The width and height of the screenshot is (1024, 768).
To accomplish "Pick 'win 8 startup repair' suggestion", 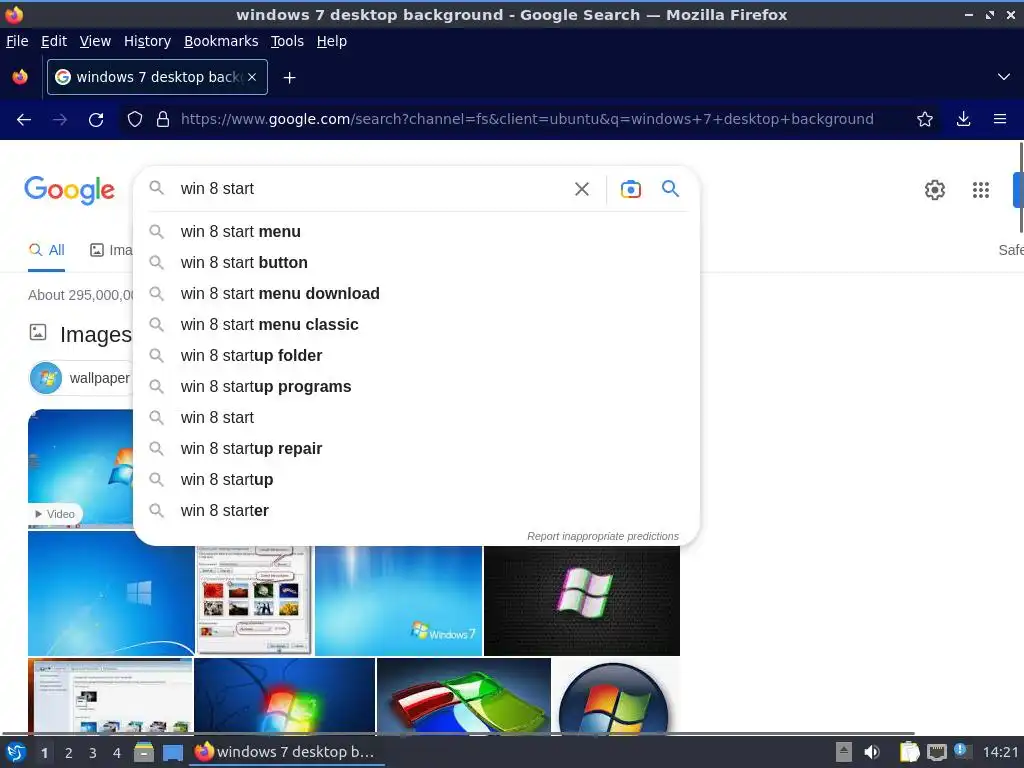I will pos(416,449).
